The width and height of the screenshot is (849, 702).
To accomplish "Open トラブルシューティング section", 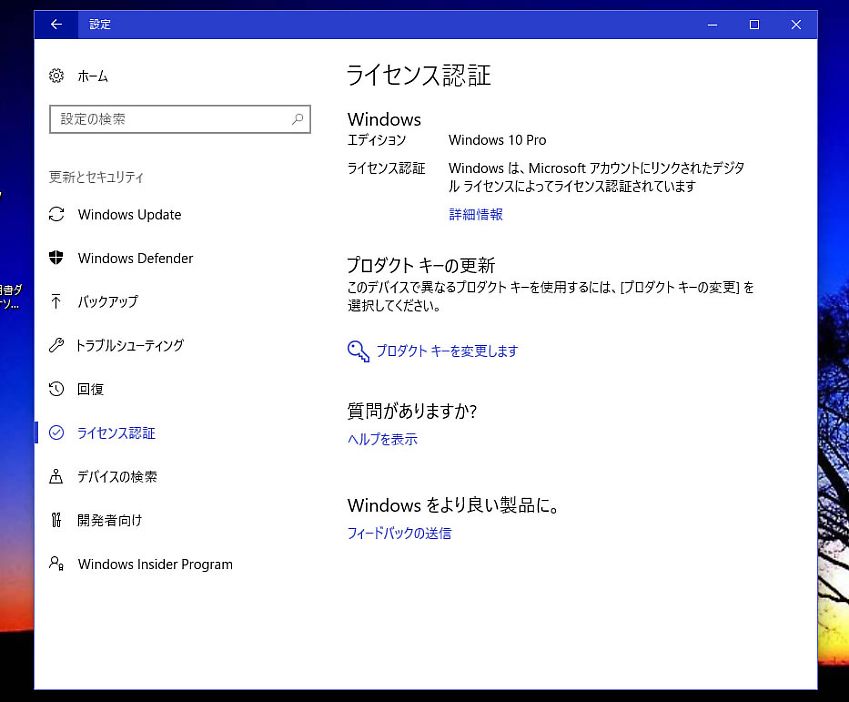I will coord(130,345).
